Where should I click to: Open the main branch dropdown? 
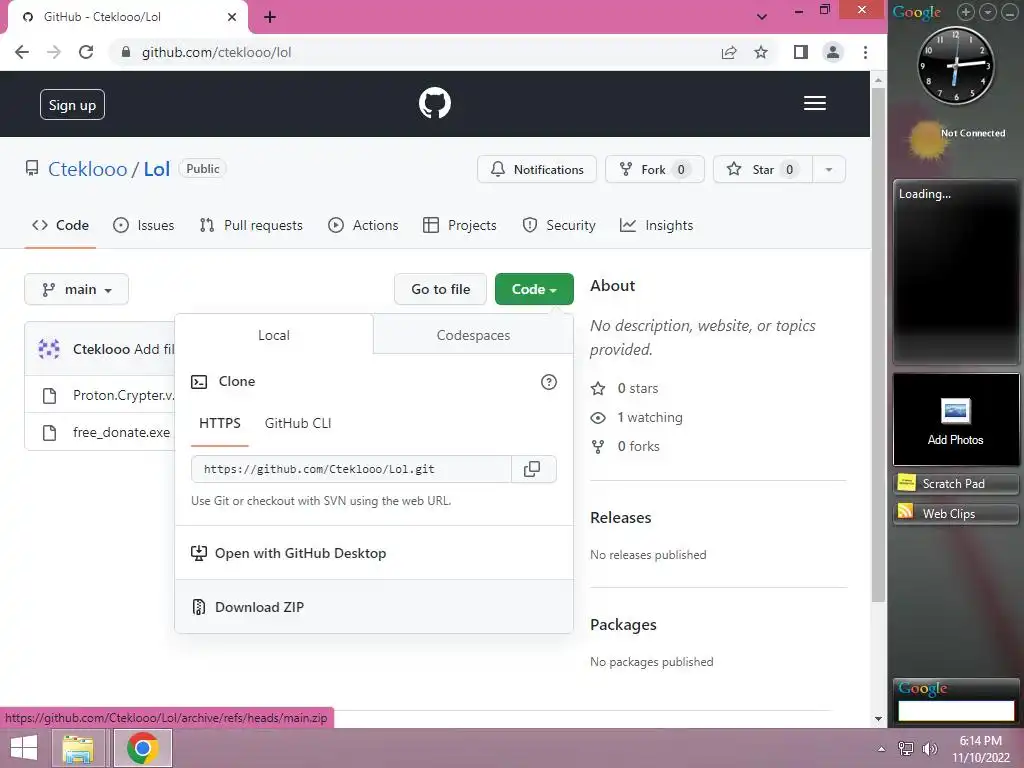(x=76, y=289)
